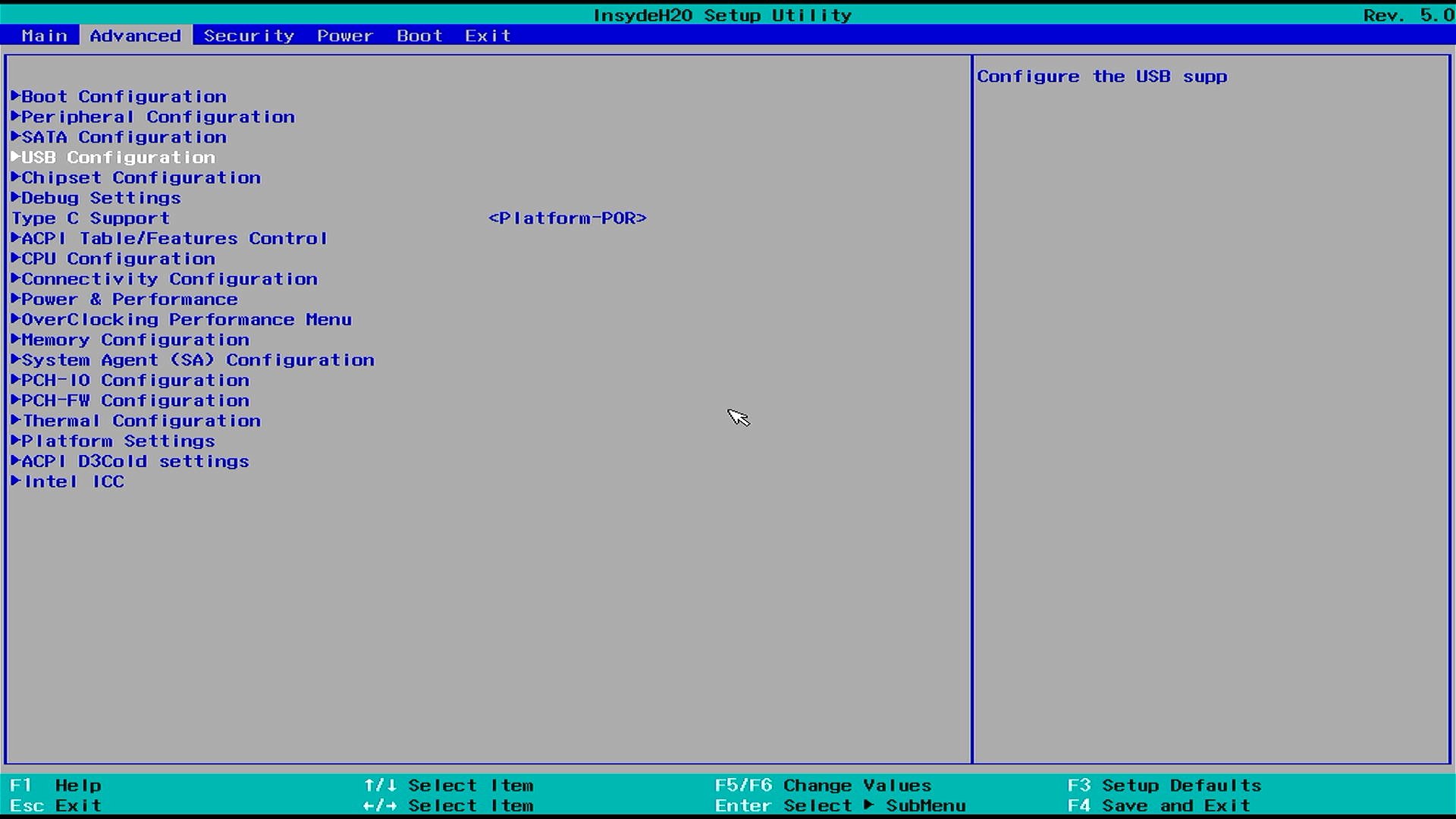The height and width of the screenshot is (819, 1456).
Task: Expand Peripheral Configuration submenu
Action: click(158, 118)
